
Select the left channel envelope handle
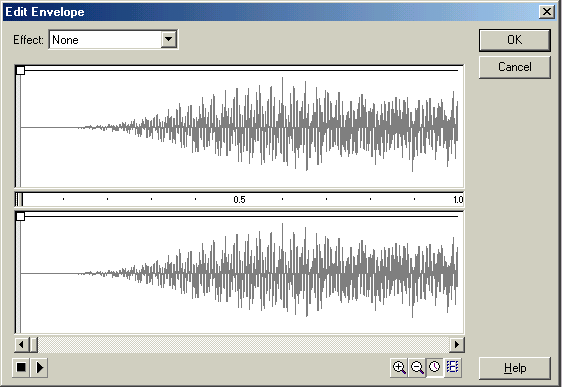coord(20,70)
